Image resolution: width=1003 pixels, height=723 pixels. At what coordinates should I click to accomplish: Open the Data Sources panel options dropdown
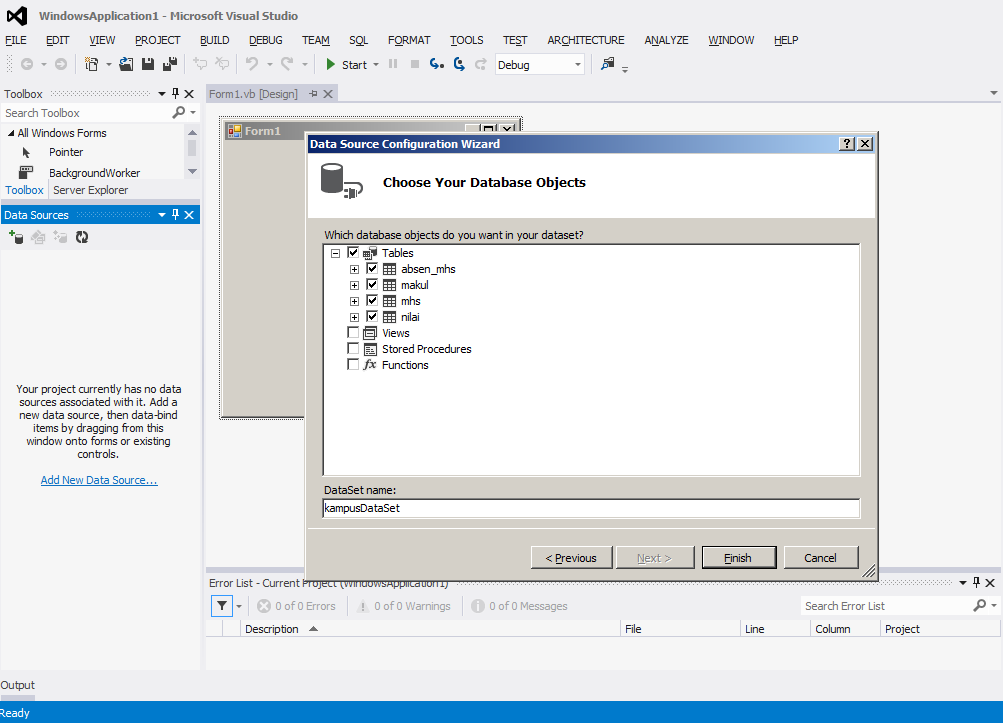(x=162, y=215)
